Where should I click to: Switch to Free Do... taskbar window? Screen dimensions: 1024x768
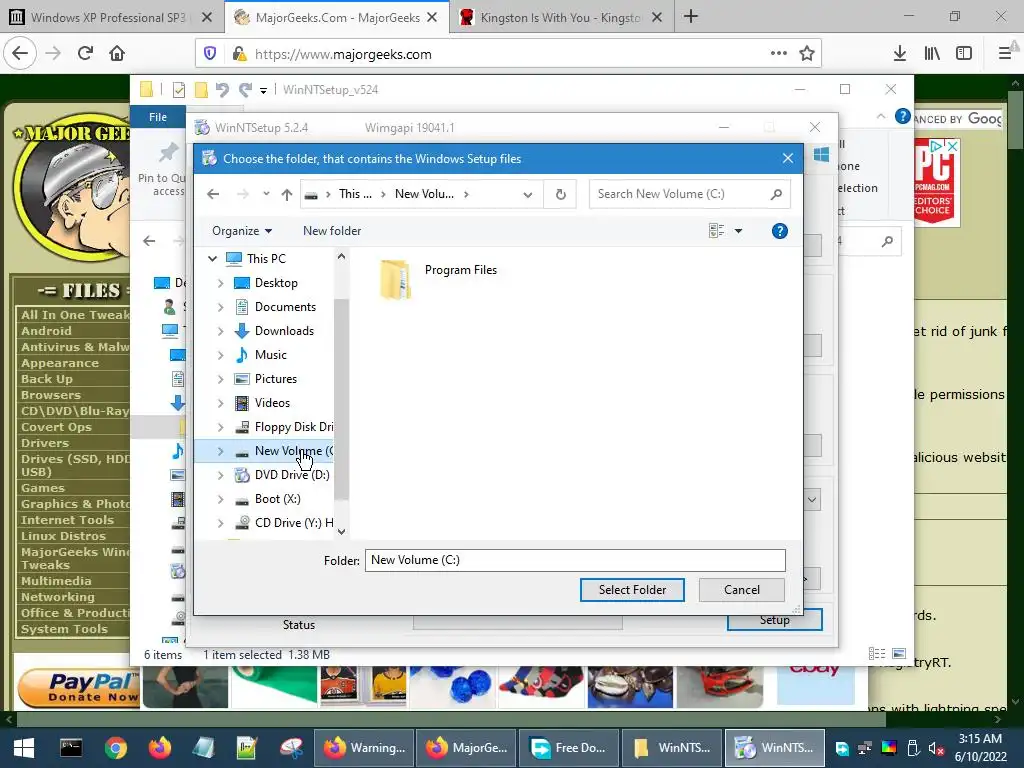click(x=568, y=748)
